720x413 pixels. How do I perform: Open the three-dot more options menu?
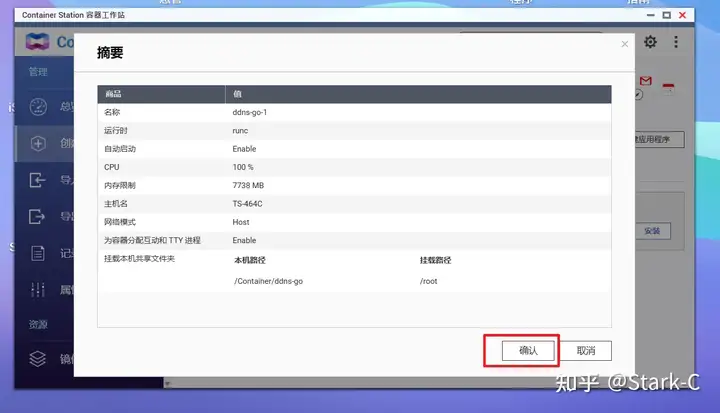[676, 42]
